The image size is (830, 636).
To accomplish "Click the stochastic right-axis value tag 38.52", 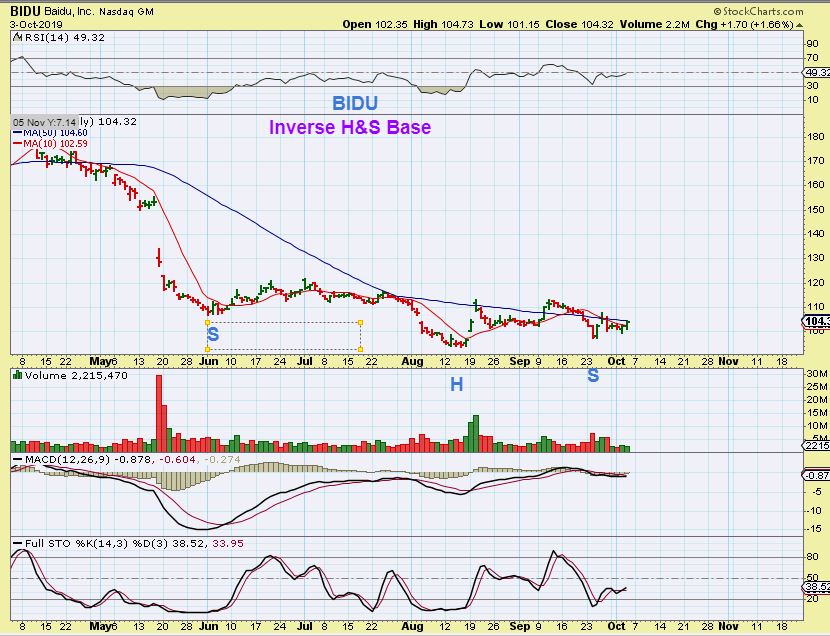I will pos(817,587).
